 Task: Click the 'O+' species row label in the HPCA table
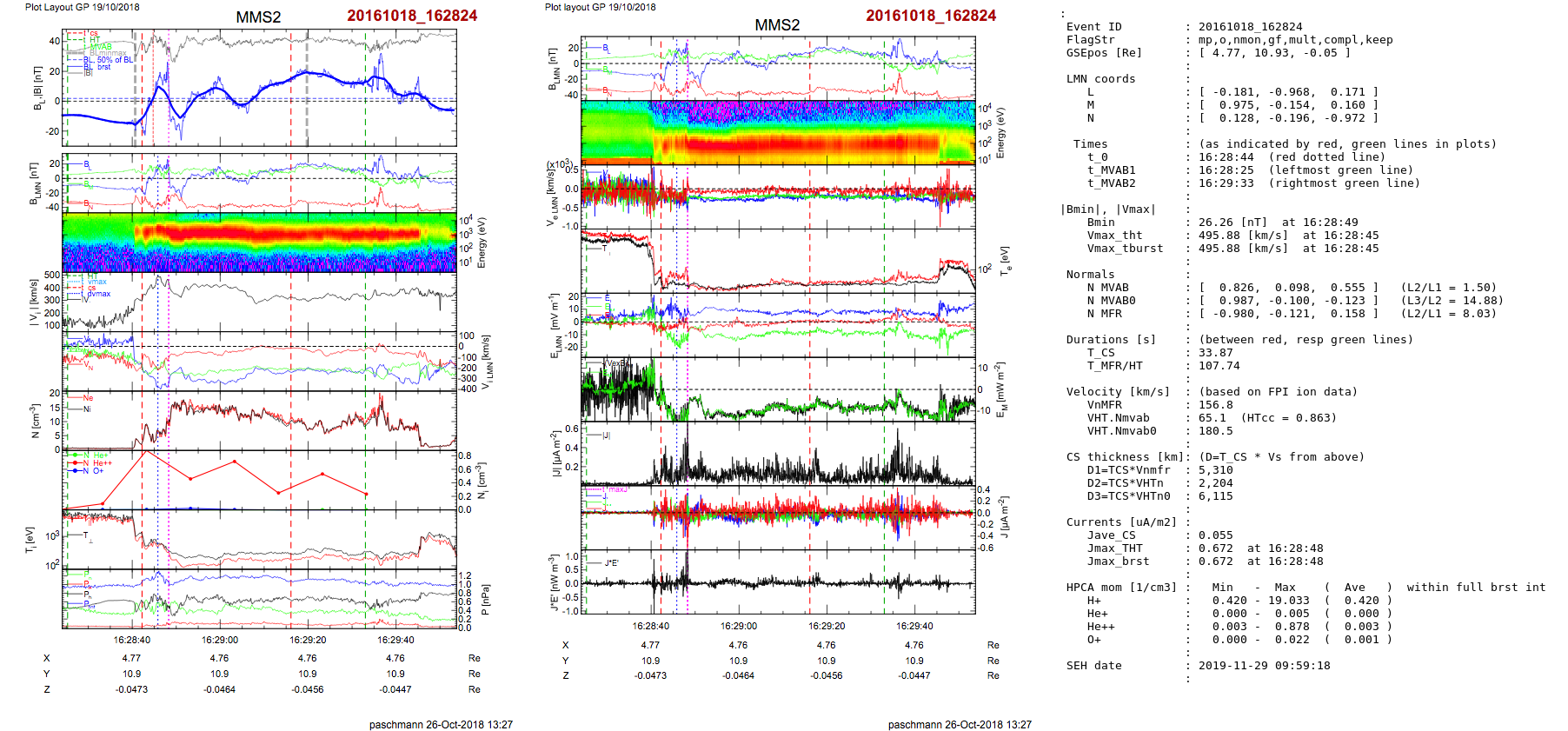pyautogui.click(x=1093, y=640)
